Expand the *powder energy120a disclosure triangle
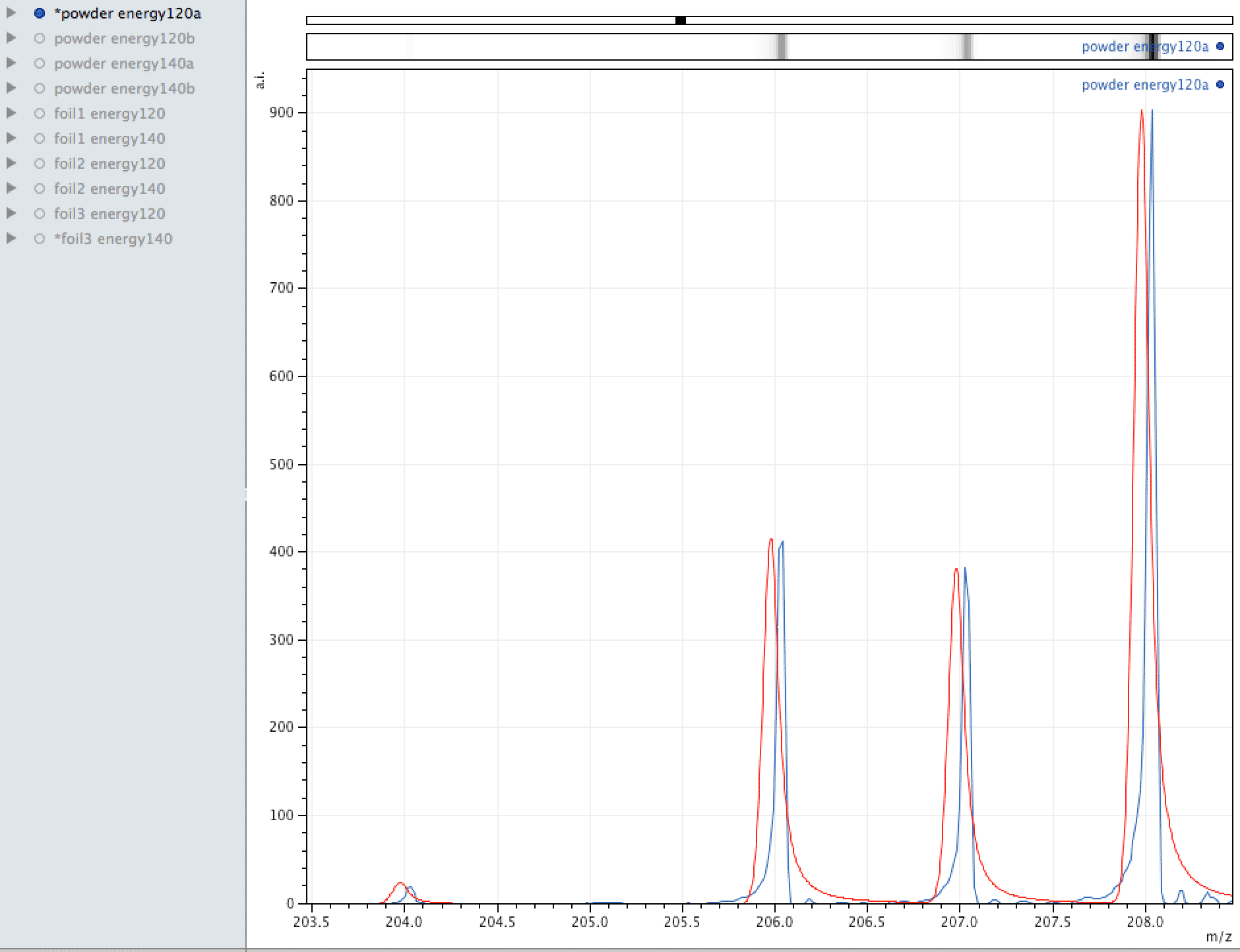 tap(11, 13)
